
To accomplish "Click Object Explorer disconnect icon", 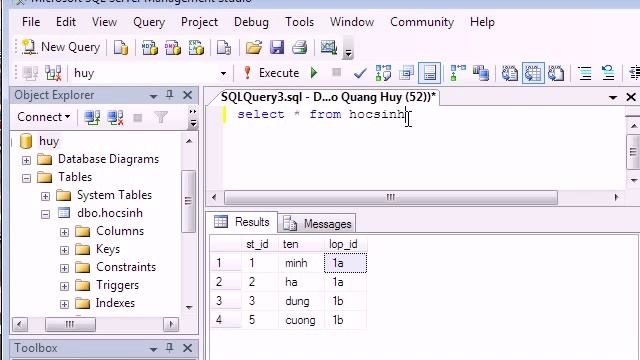I will 115,118.
